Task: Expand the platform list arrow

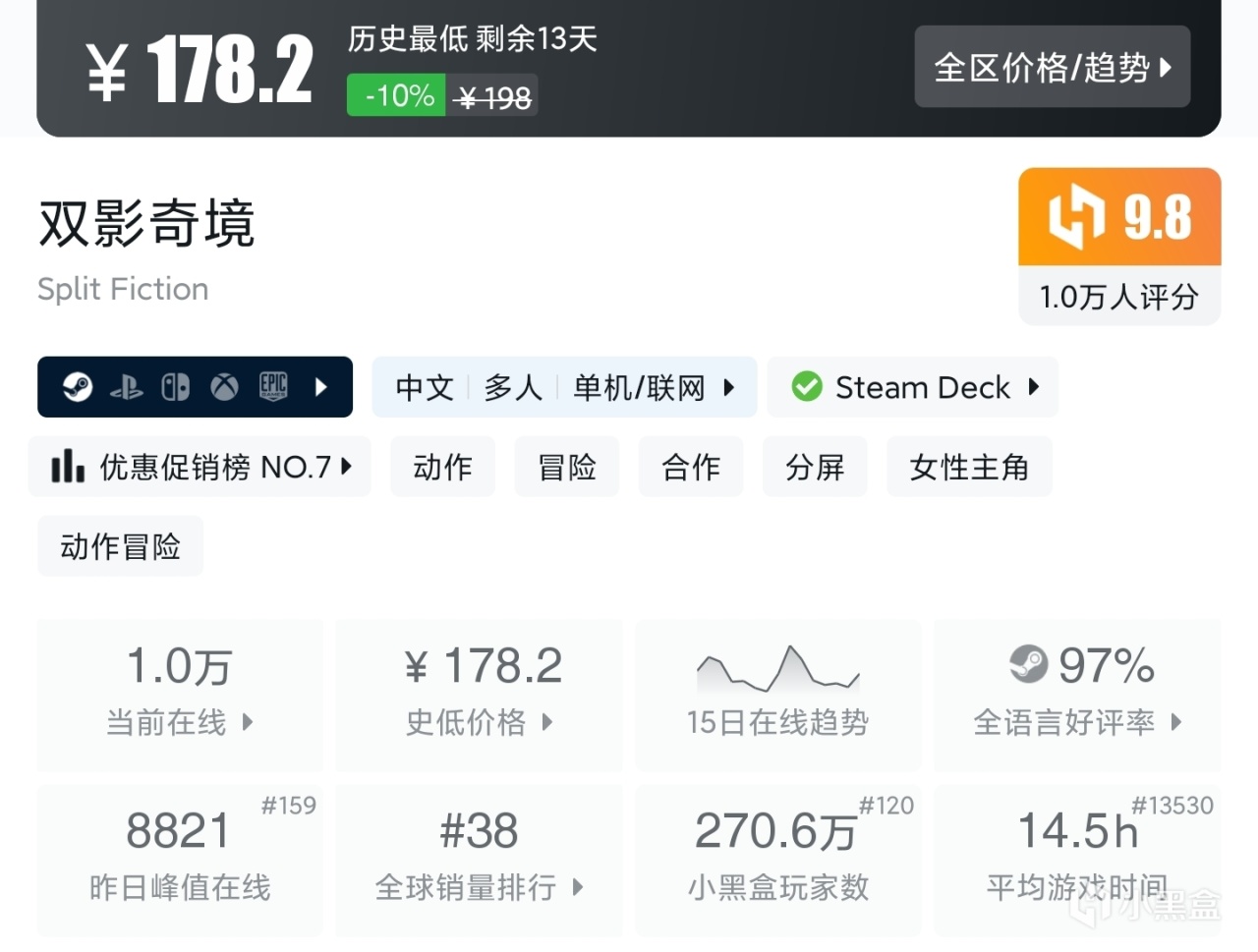Action: point(320,387)
